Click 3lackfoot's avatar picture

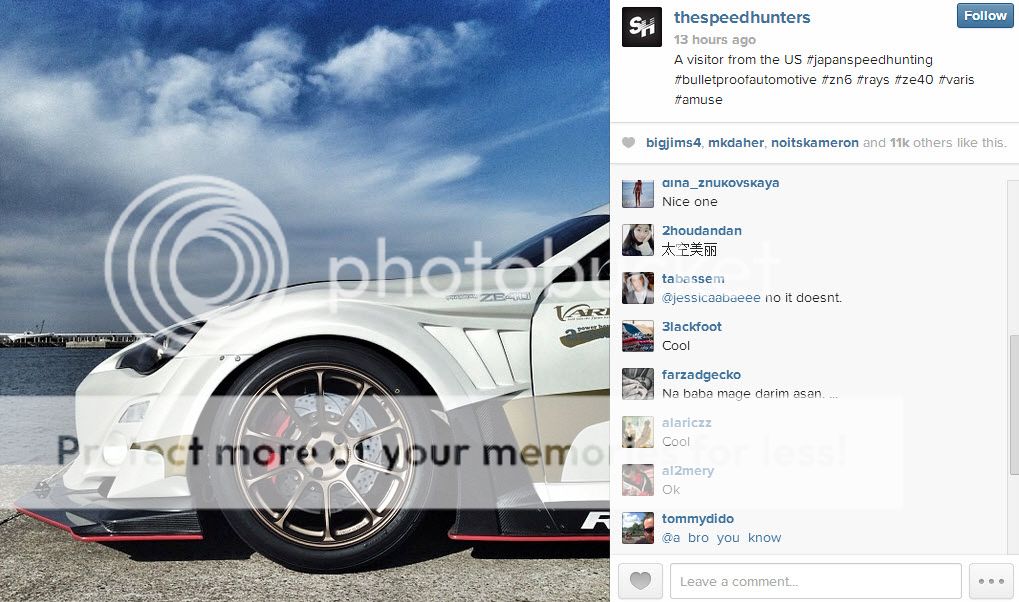(x=638, y=336)
